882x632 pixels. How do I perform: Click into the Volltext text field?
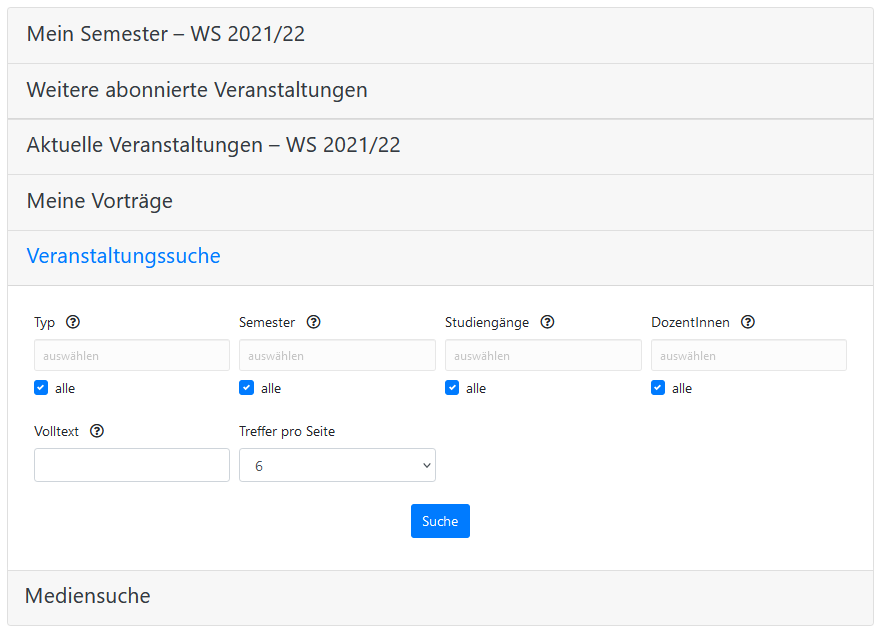point(132,465)
